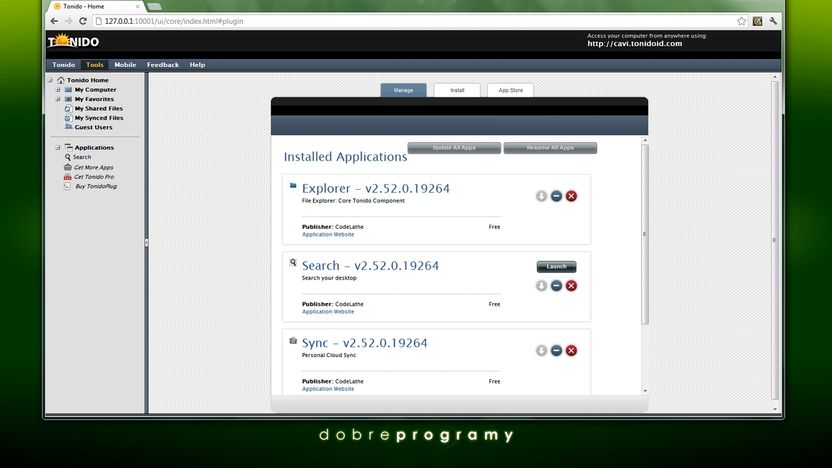Click the Buy TonidoPlug icon
The image size is (832, 468).
click(x=67, y=186)
